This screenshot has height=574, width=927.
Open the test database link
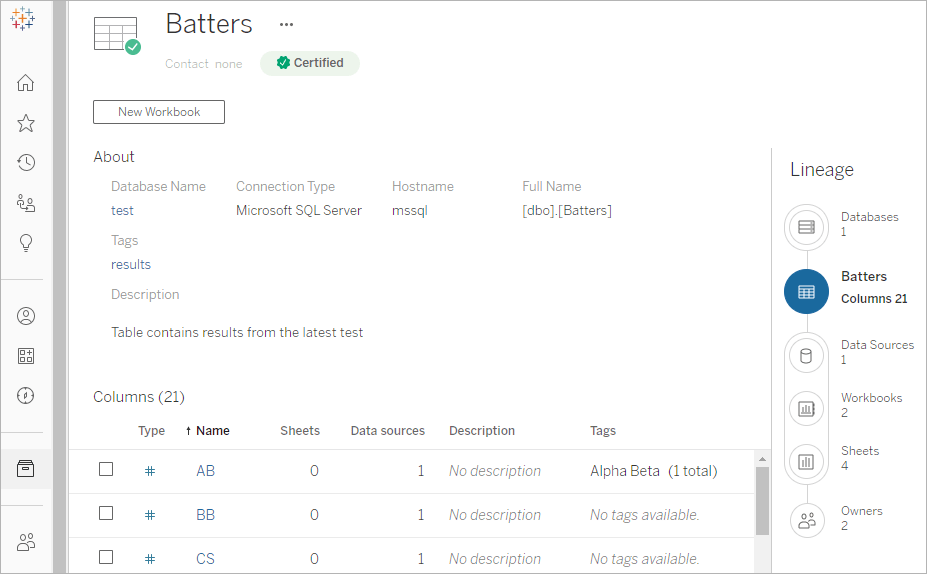(122, 210)
